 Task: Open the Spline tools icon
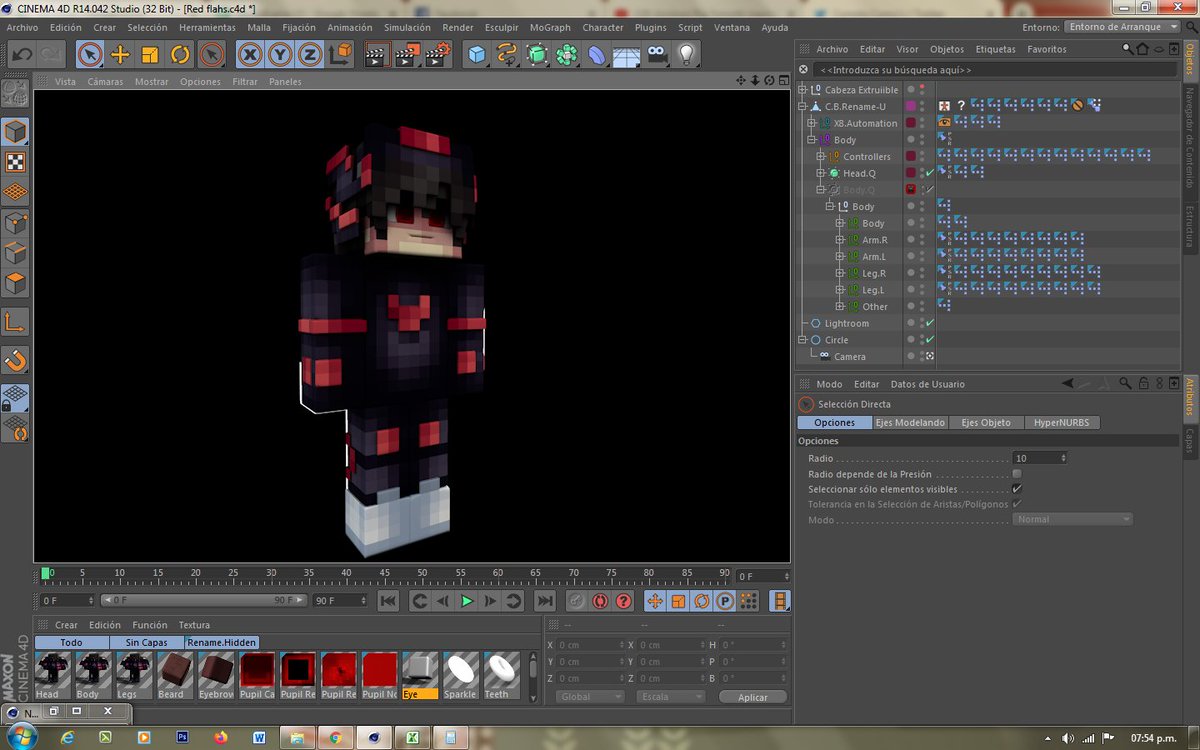pyautogui.click(x=507, y=54)
